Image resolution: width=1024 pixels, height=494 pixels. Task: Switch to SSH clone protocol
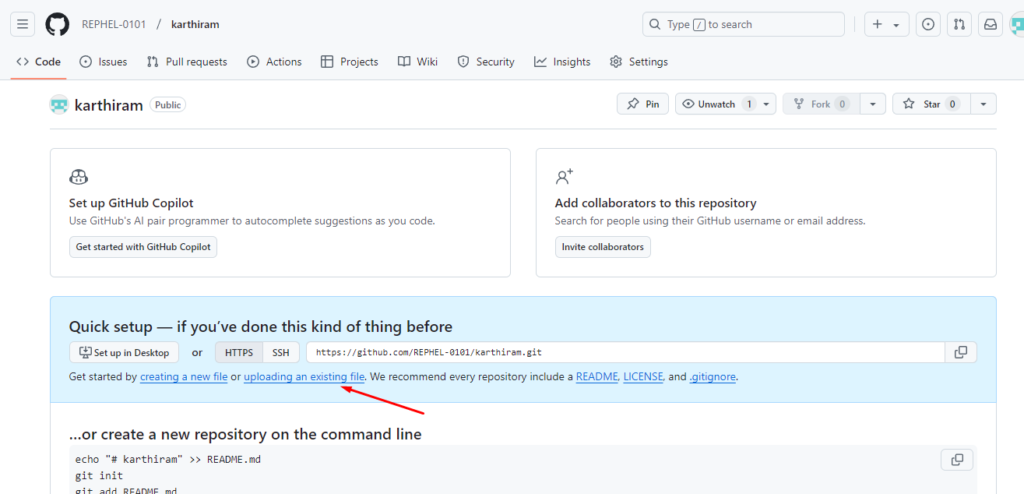point(281,352)
